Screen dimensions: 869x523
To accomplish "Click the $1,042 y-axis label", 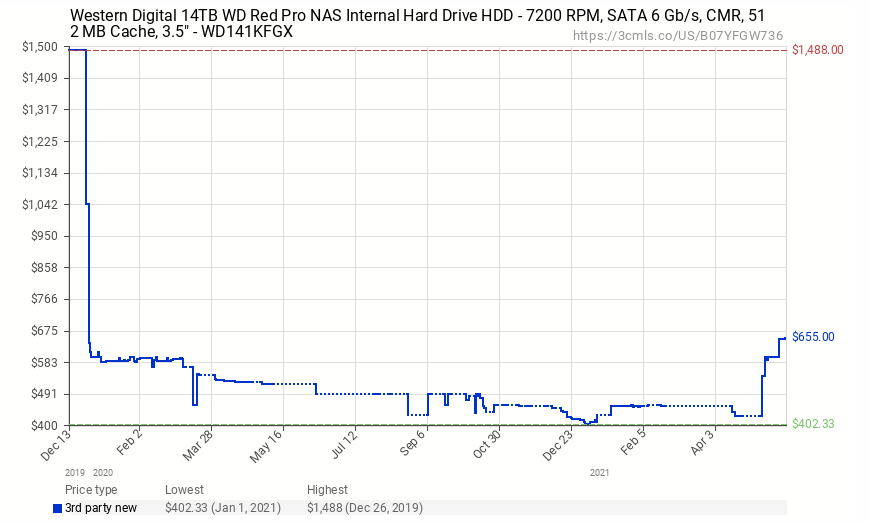I will (40, 204).
